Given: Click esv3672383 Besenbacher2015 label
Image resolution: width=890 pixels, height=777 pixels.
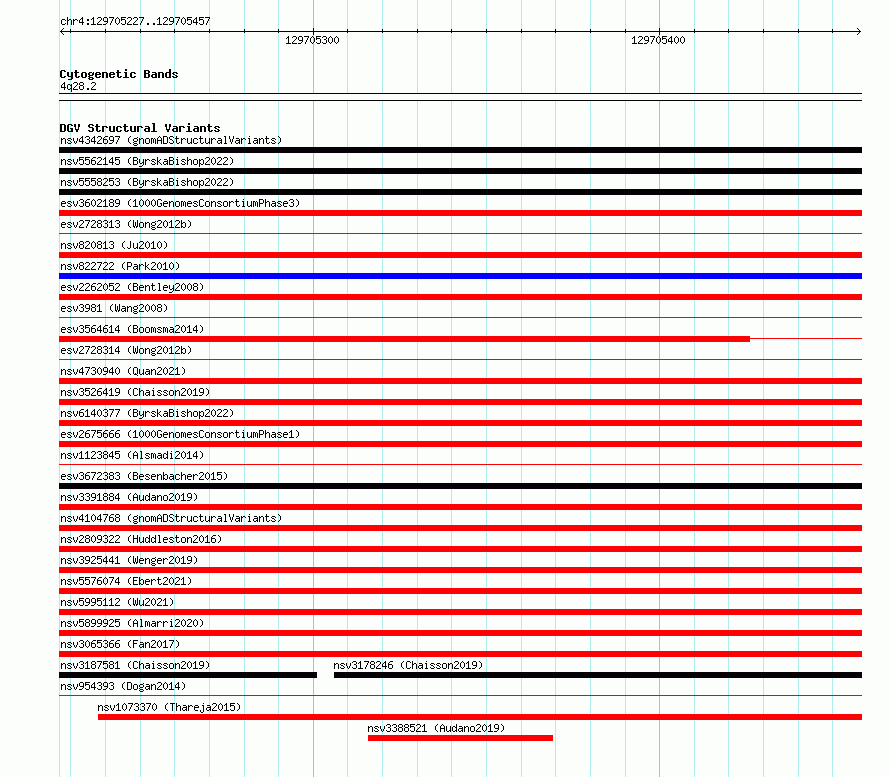Looking at the screenshot, I should click(144, 476).
